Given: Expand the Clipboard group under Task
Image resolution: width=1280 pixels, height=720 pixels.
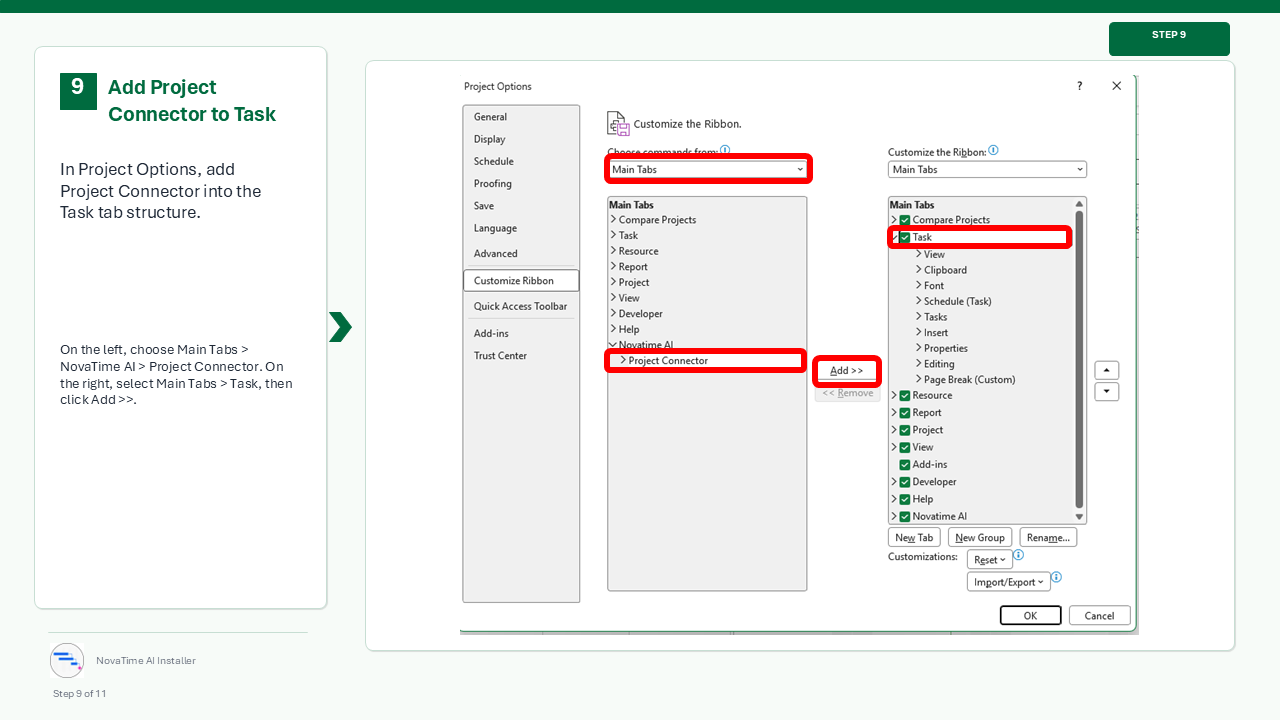Looking at the screenshot, I should [x=918, y=270].
